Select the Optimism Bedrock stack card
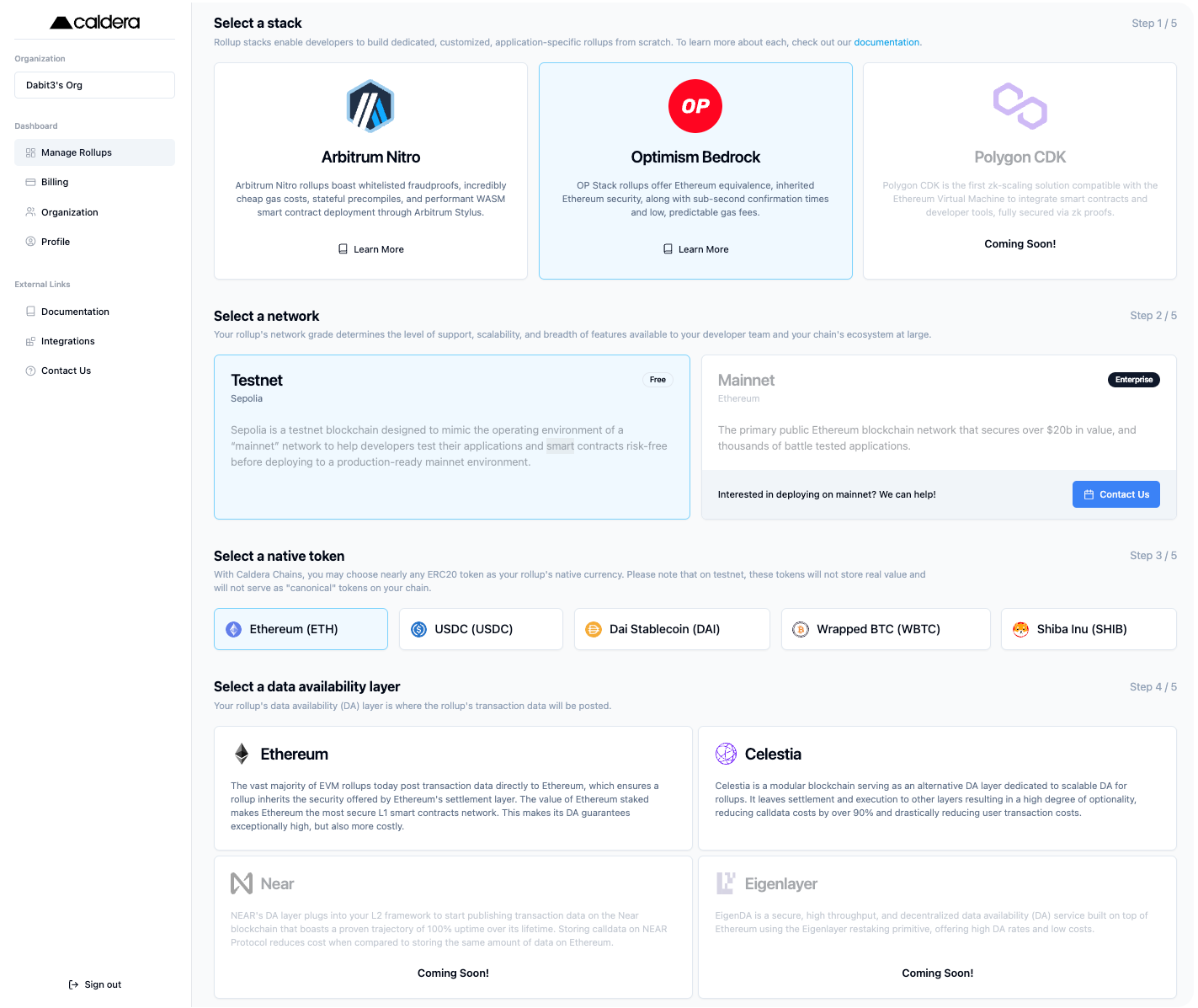 695,171
